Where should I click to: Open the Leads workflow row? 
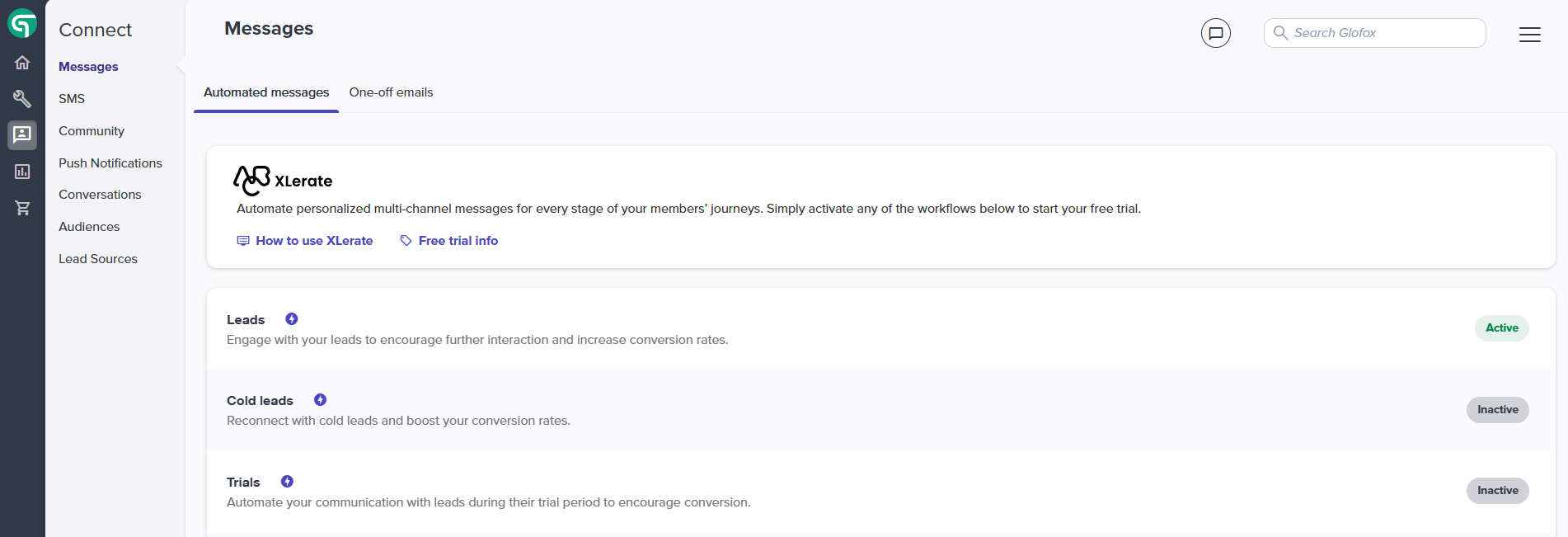click(880, 328)
